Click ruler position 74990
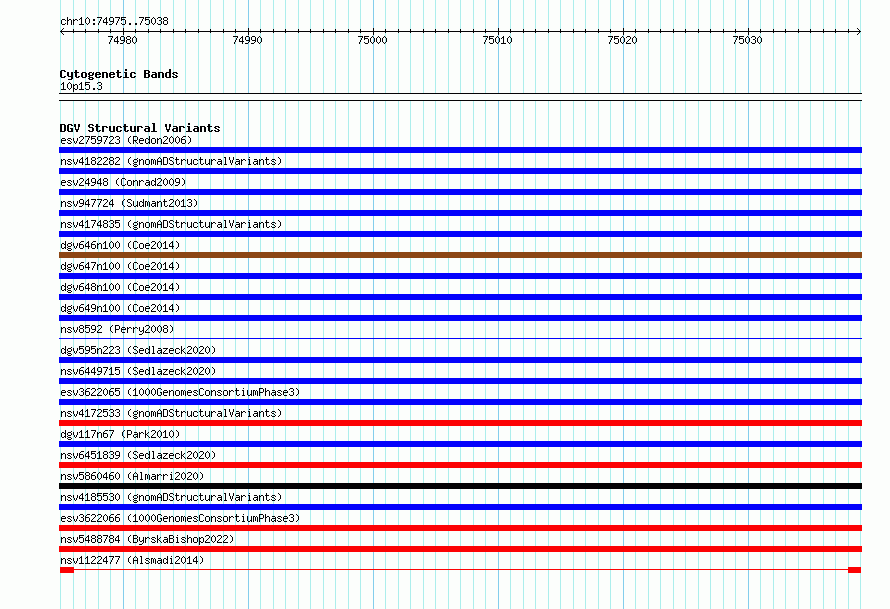This screenshot has height=609, width=890. click(x=247, y=40)
